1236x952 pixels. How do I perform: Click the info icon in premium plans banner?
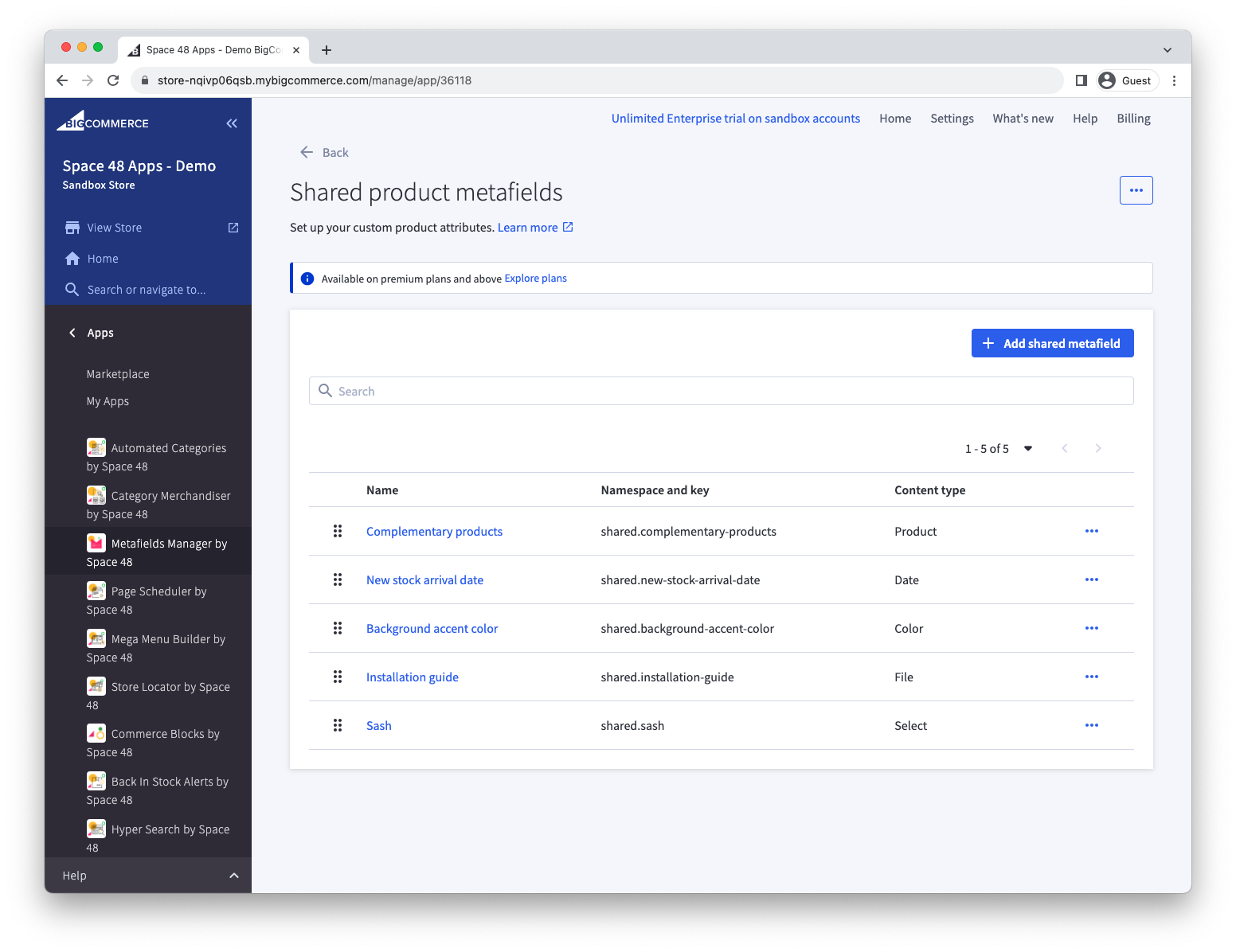click(x=307, y=279)
